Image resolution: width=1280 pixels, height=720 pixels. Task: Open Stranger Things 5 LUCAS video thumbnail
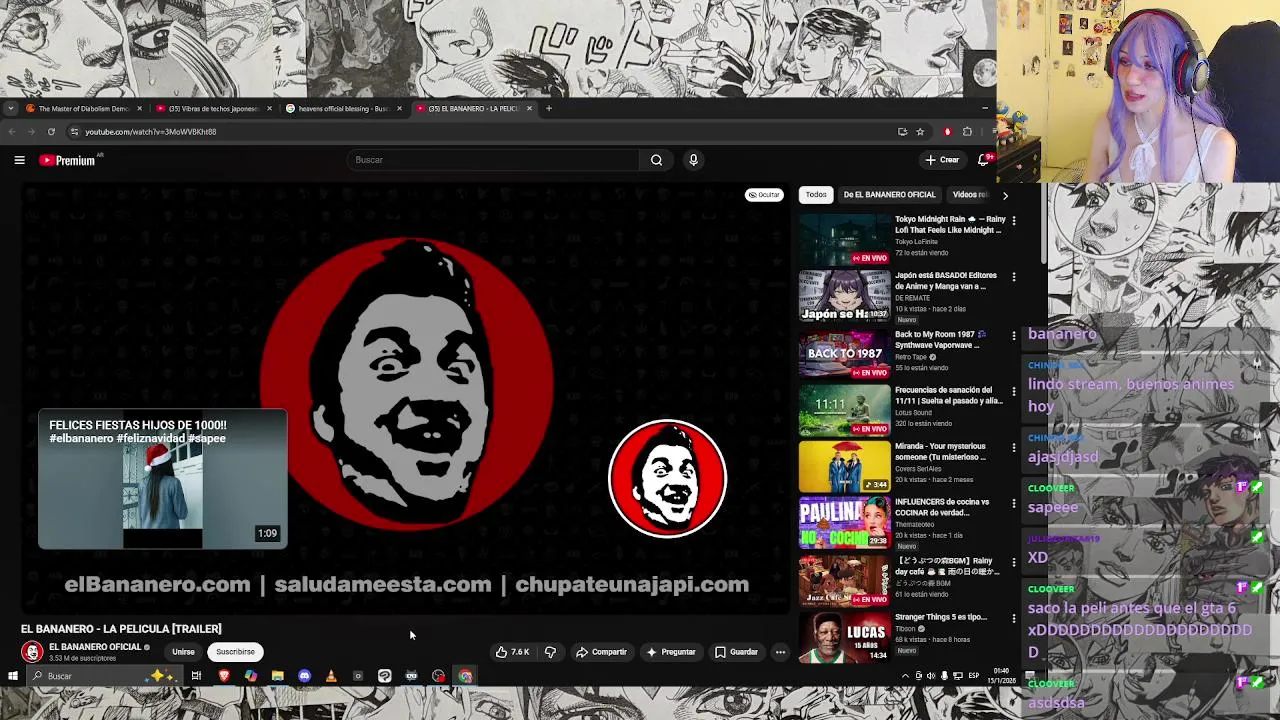coord(844,637)
